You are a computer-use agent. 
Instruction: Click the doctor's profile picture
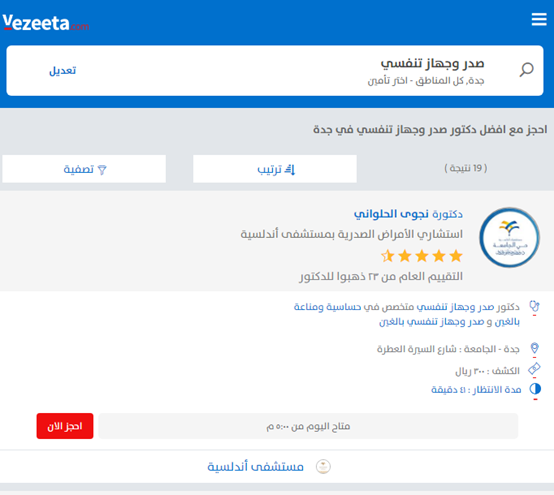point(509,237)
